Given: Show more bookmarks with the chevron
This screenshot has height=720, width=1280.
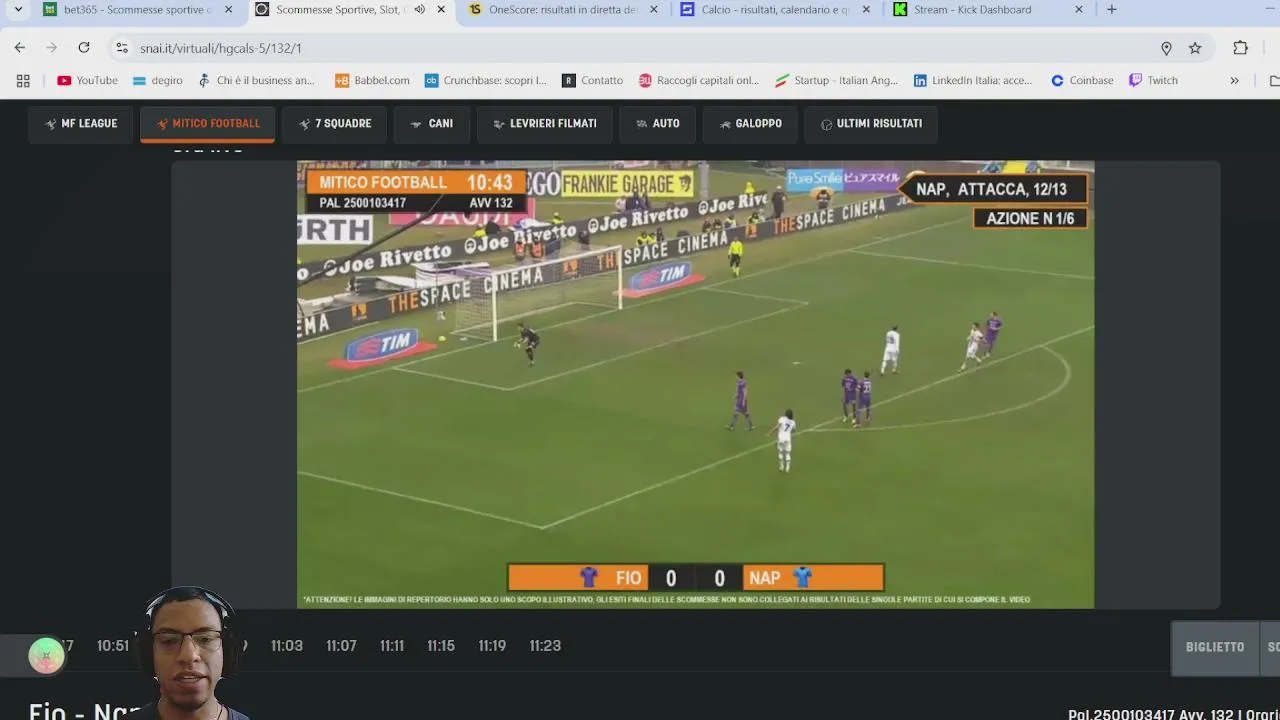Looking at the screenshot, I should coord(1234,80).
